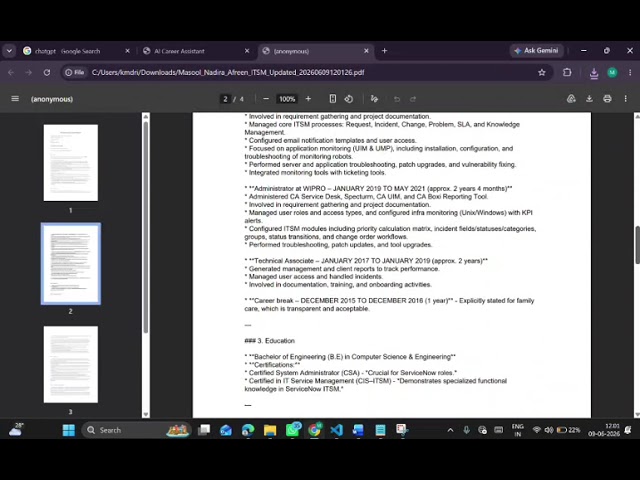Click the 100% zoom level field
Screen dimensions: 640x480
tap(287, 99)
